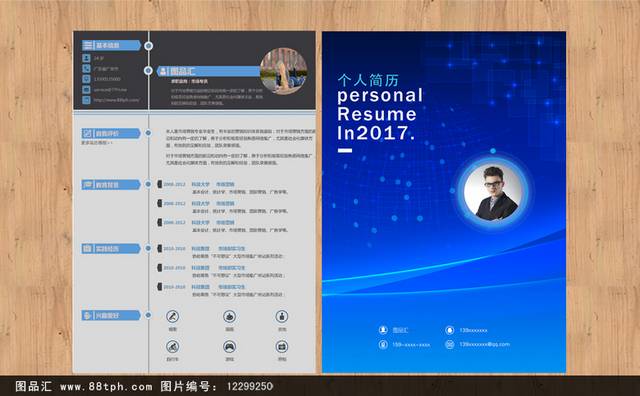Click the first 2008-2012 education entry

(223, 188)
